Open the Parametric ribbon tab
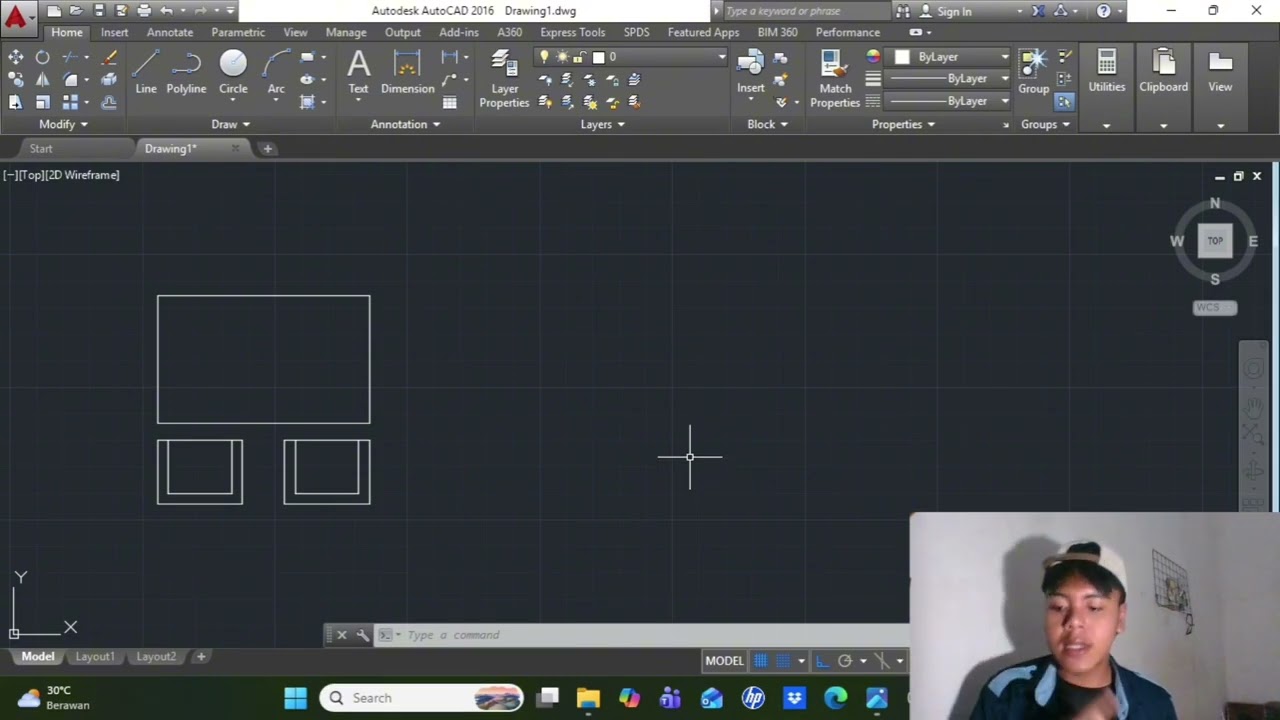The image size is (1280, 720). click(238, 32)
